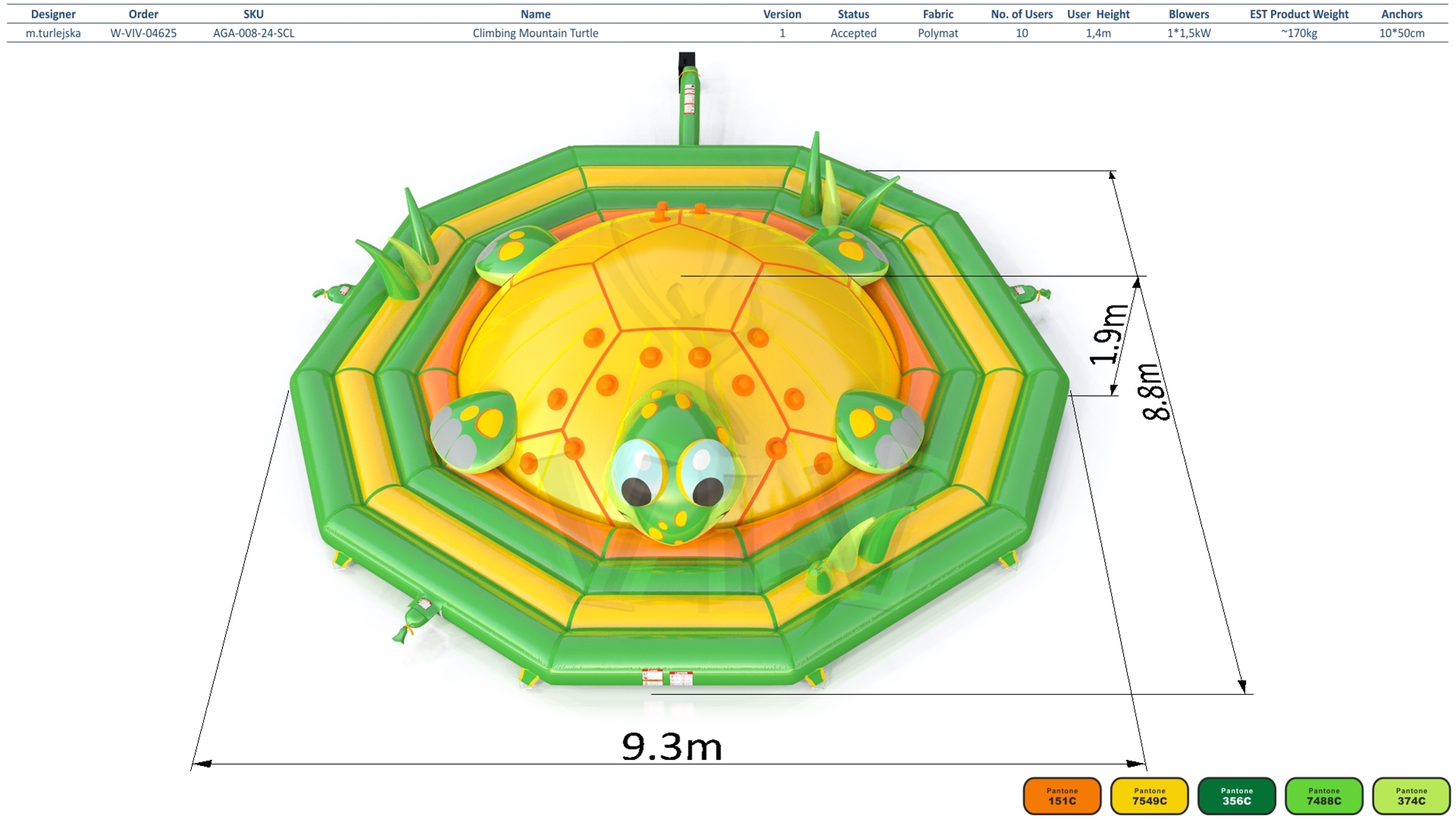Click the warning labels on front wall
This screenshot has width=1456, height=819.
click(x=667, y=676)
